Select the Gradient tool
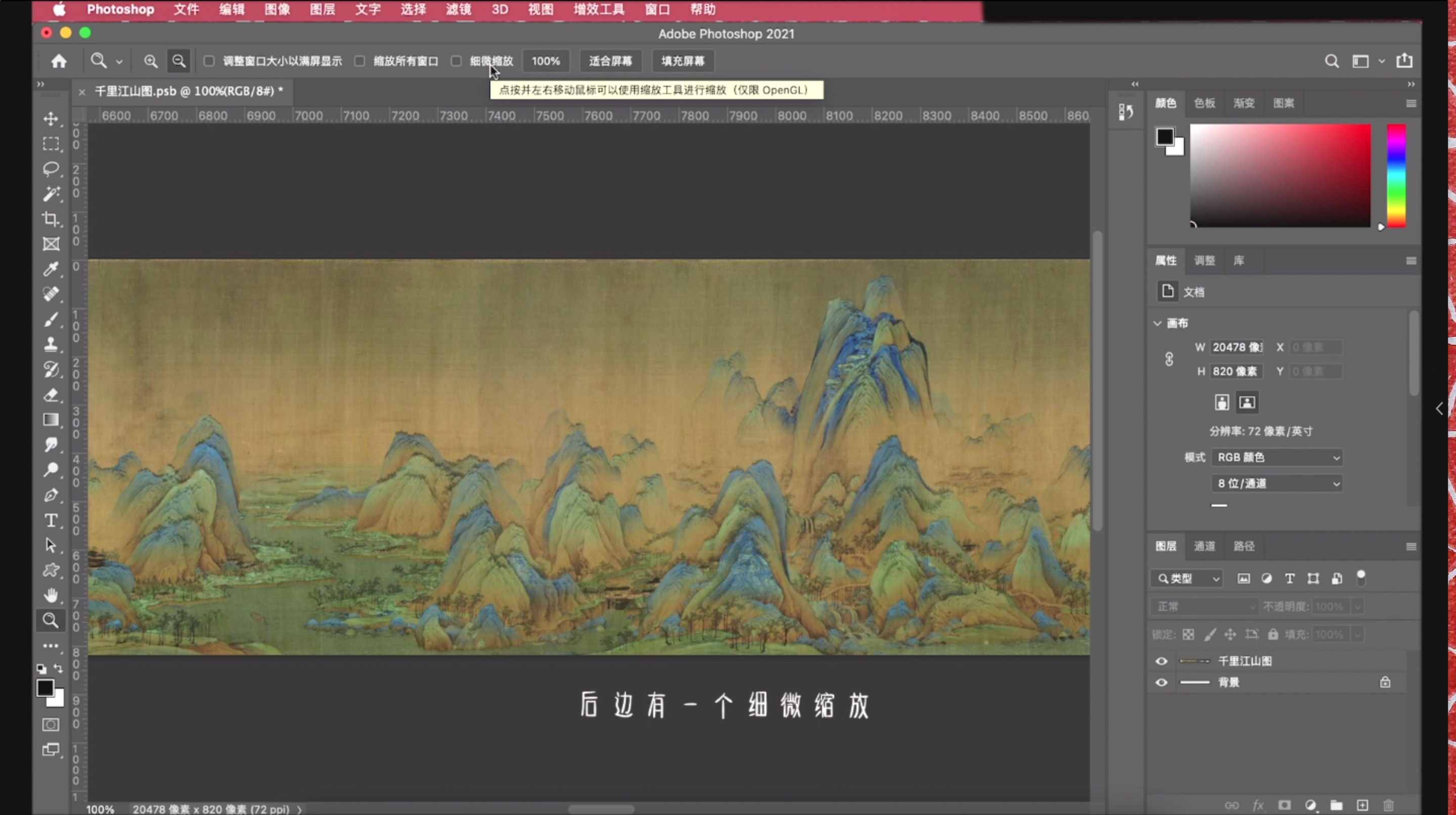Image resolution: width=1456 pixels, height=815 pixels. (x=51, y=419)
